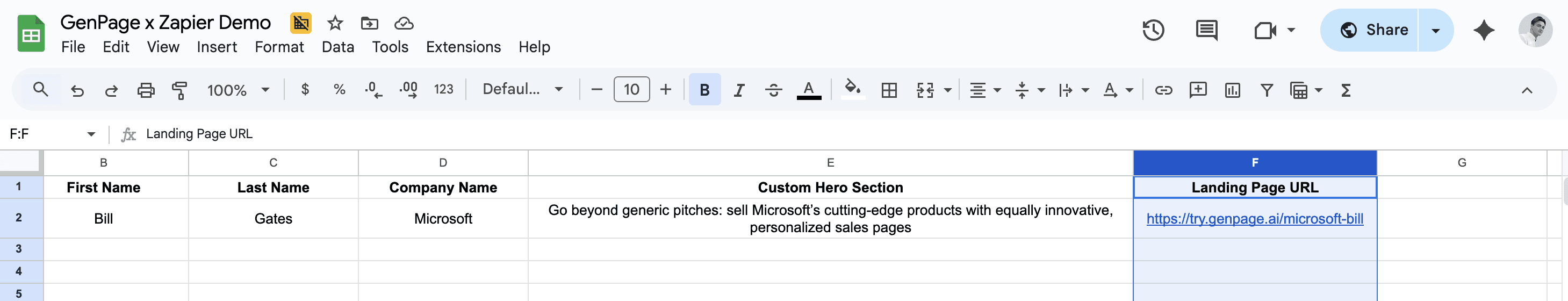The height and width of the screenshot is (301, 1568).
Task: Expand the 100% zoom dropdown
Action: [238, 90]
